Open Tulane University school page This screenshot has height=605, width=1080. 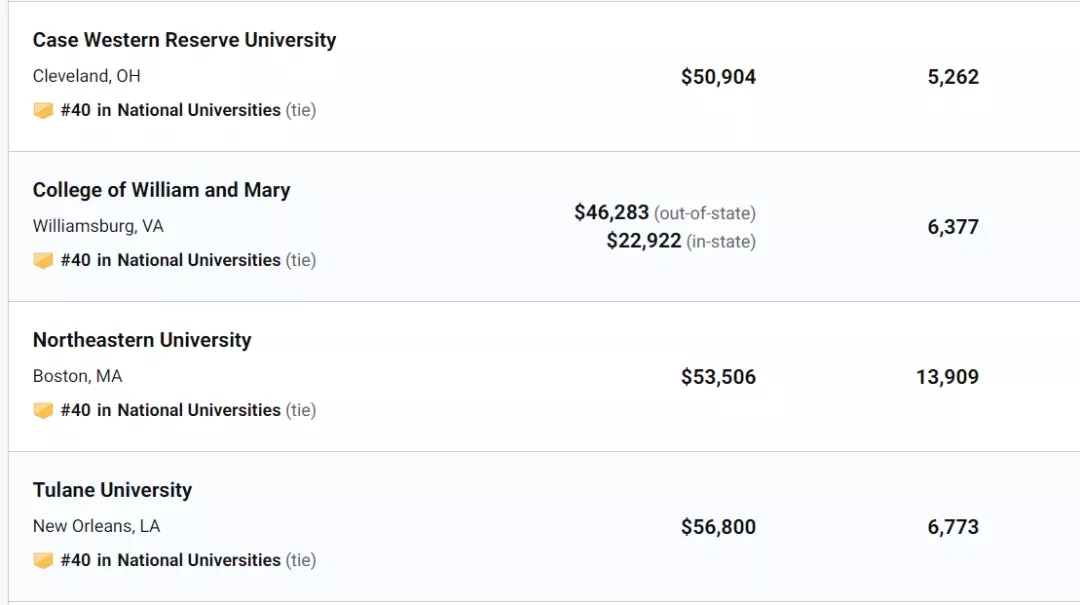coord(113,490)
